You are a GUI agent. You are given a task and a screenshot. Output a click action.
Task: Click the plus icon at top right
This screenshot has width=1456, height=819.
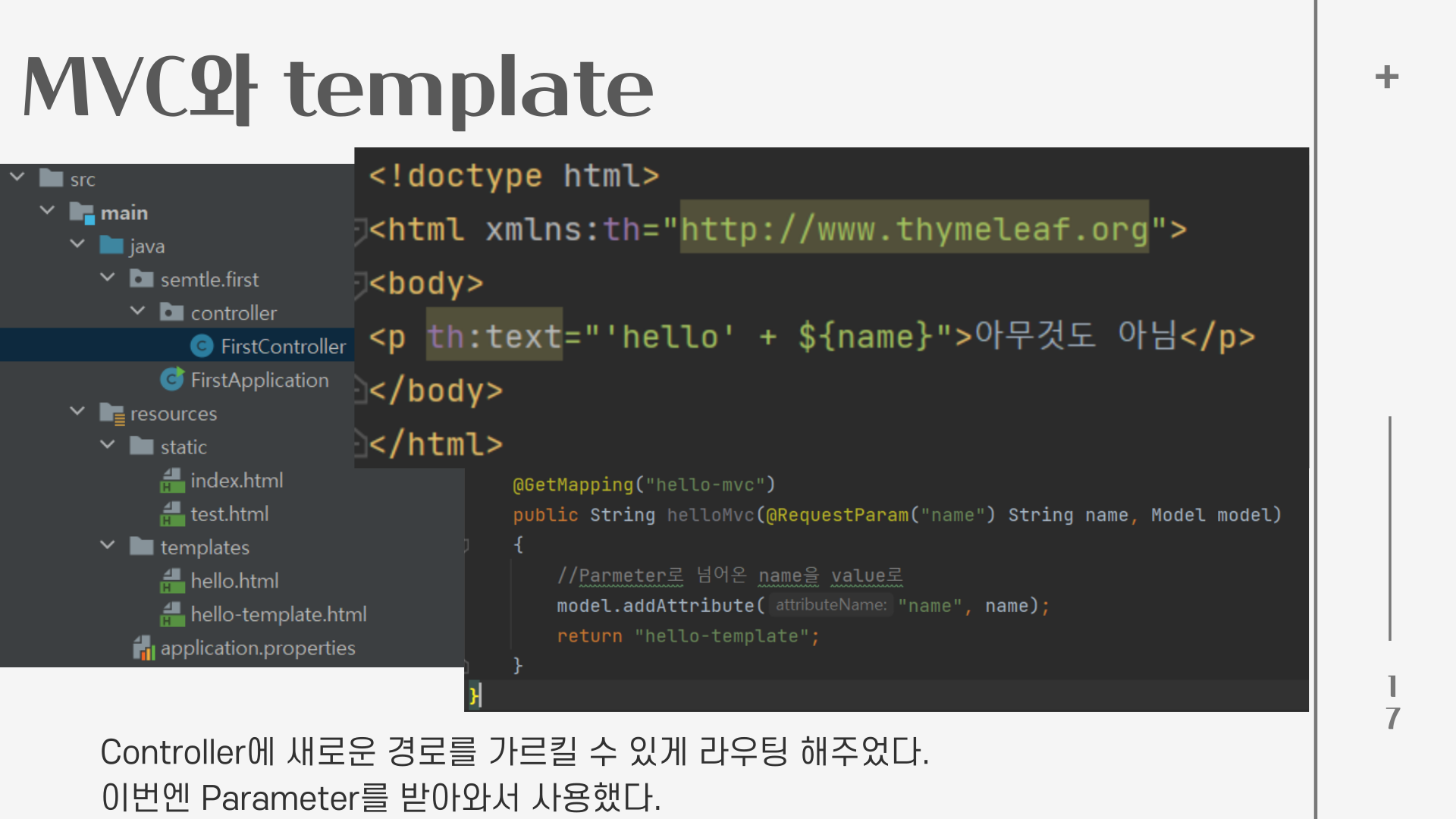(x=1386, y=77)
